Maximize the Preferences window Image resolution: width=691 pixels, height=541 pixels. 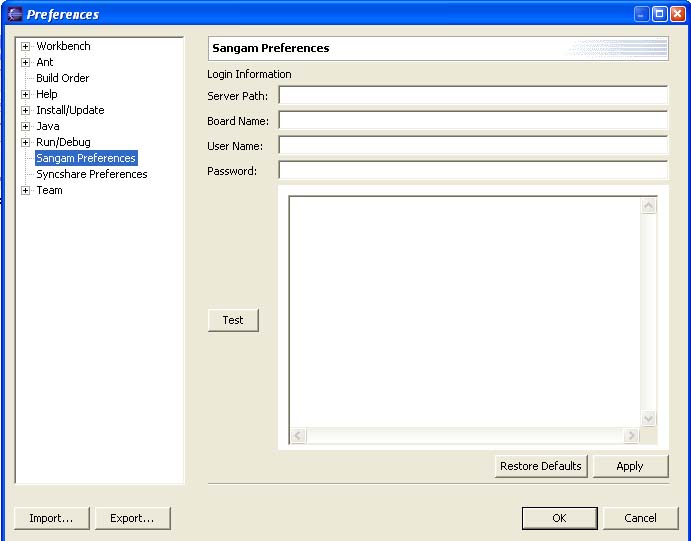pyautogui.click(x=660, y=14)
